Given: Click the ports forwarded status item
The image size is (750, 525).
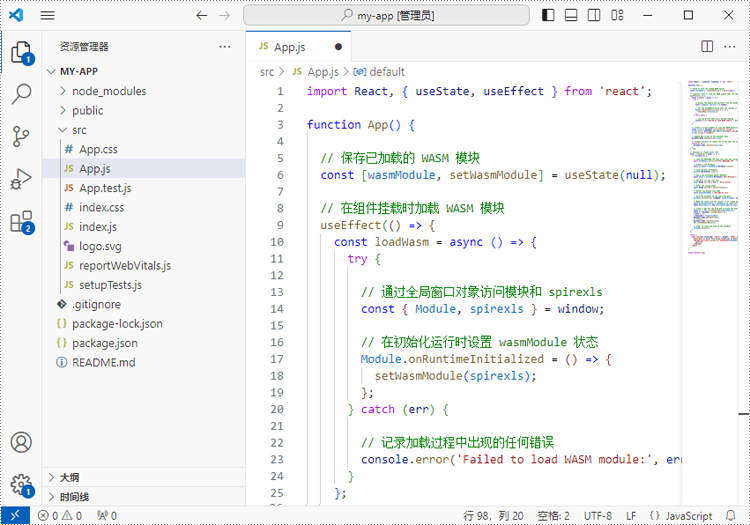Looking at the screenshot, I should click(x=107, y=516).
